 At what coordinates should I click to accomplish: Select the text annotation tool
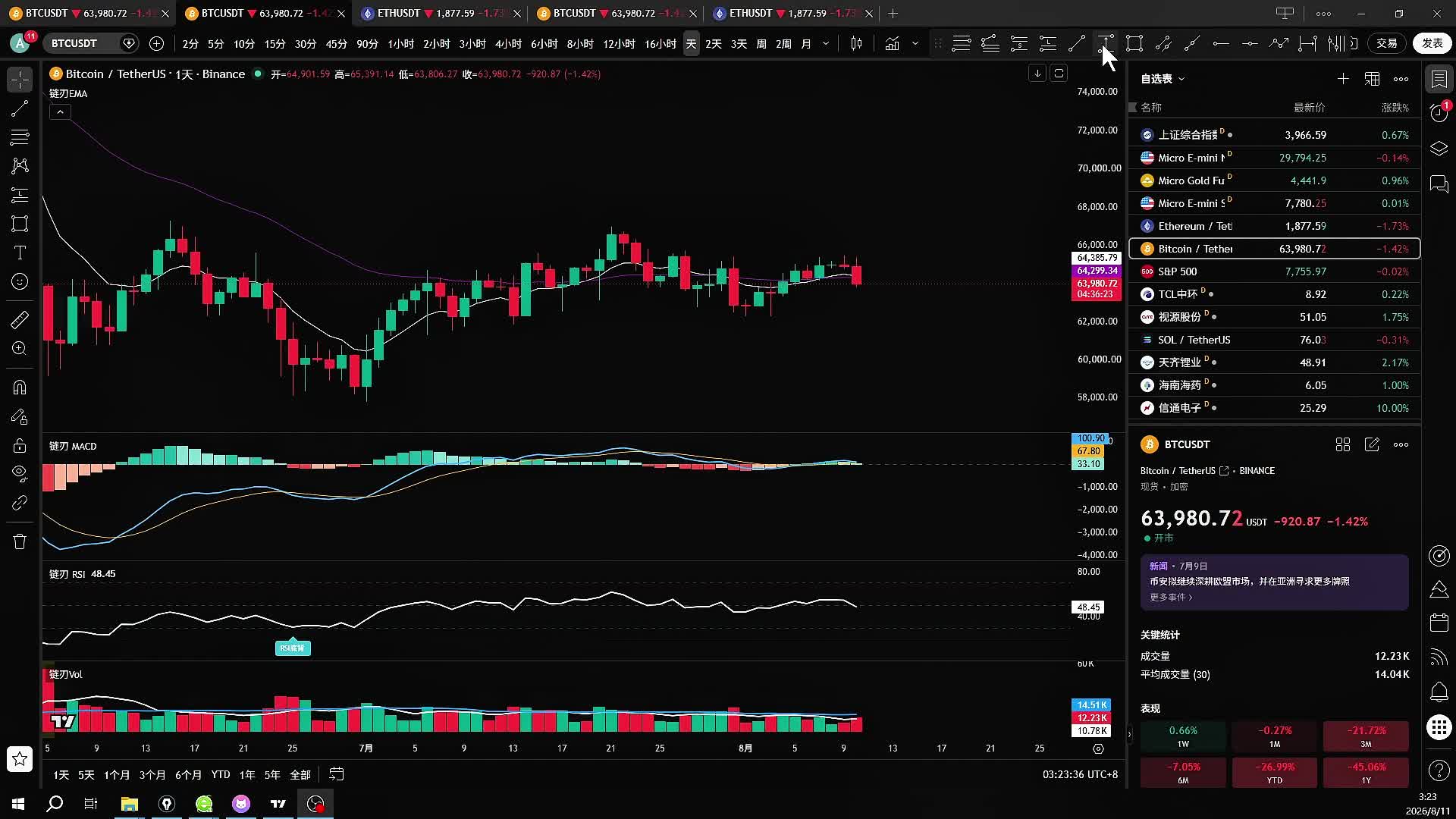coord(20,253)
